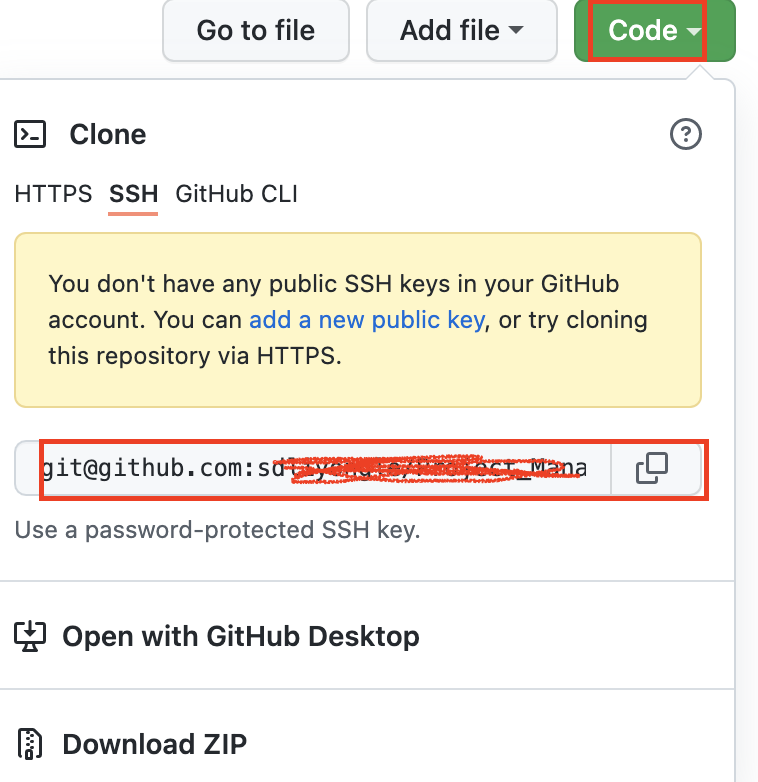
Task: Click the Clone heading text
Action: coord(108,134)
